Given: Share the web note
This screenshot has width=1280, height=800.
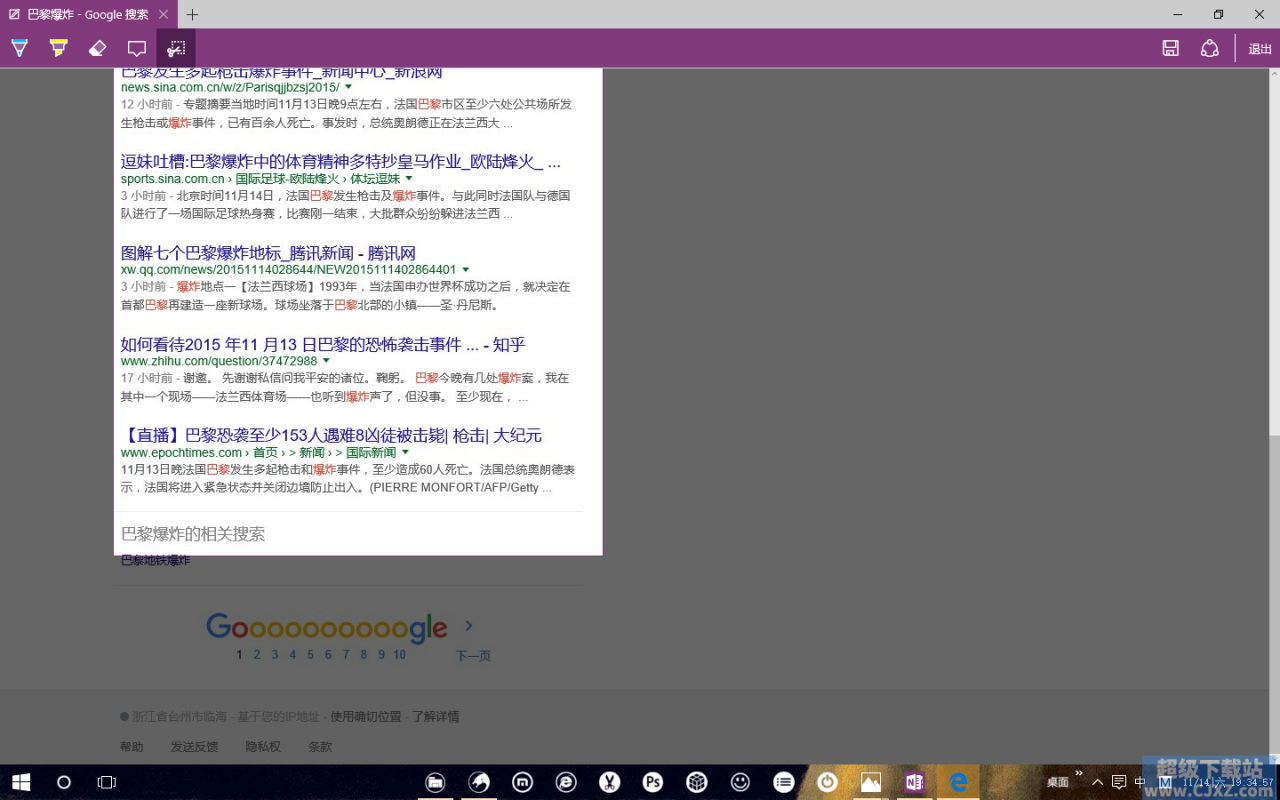Looking at the screenshot, I should tap(1210, 48).
